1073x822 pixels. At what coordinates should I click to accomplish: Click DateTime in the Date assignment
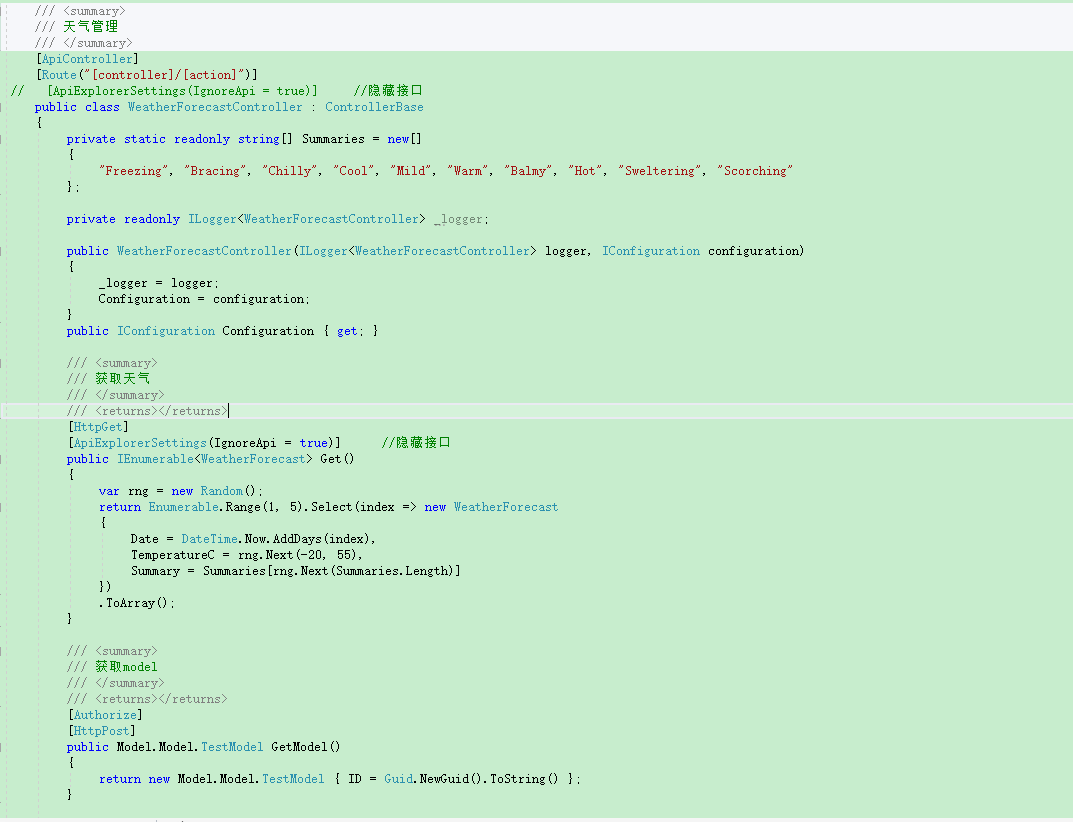click(209, 539)
